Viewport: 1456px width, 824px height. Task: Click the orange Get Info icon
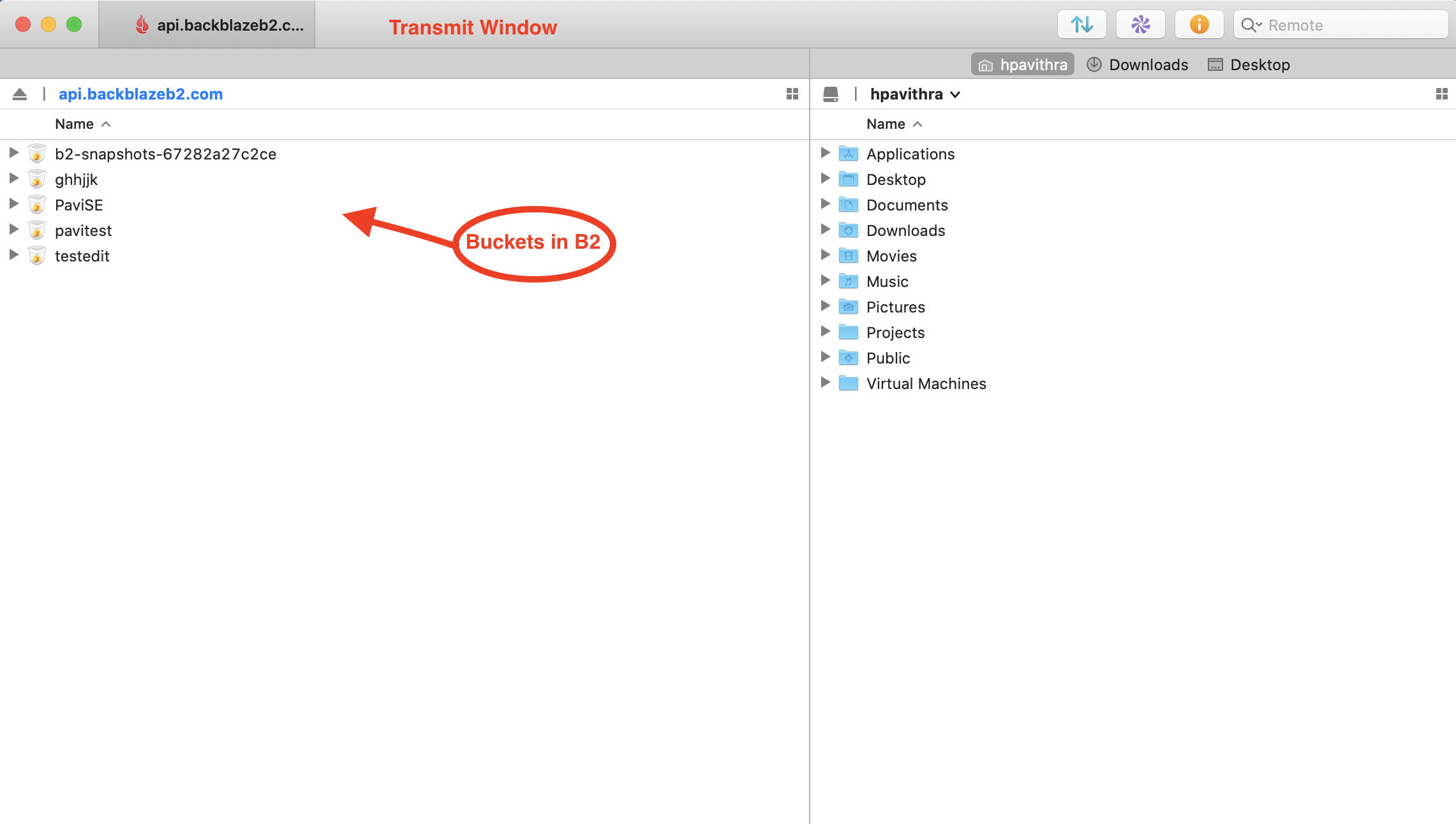1199,25
